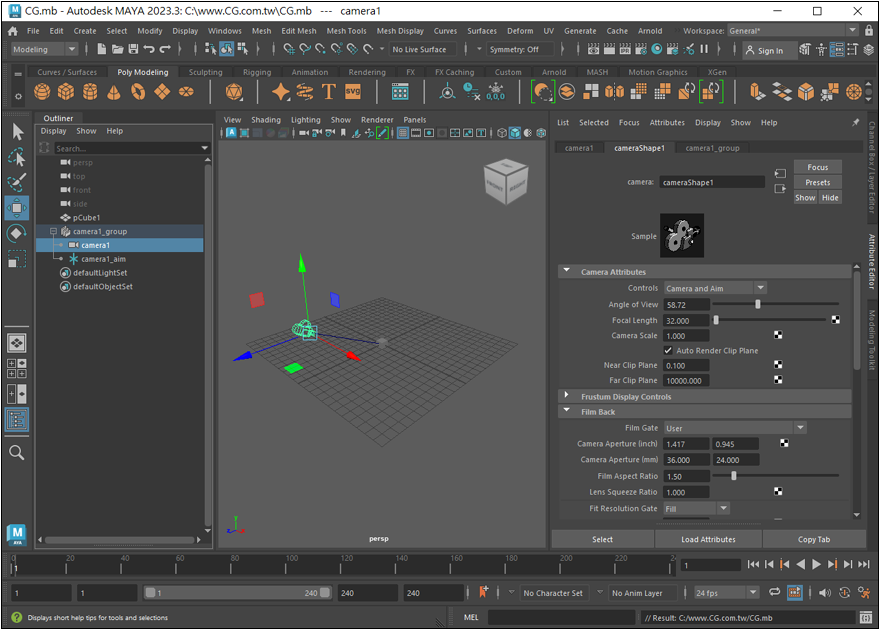Expand Frustum Display Controls section
Image resolution: width=880 pixels, height=630 pixels.
566,396
